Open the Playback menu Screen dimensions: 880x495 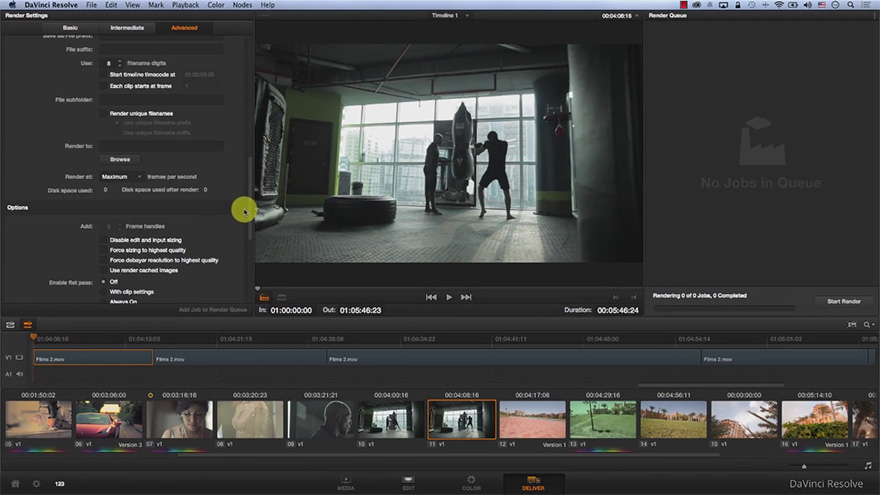185,4
